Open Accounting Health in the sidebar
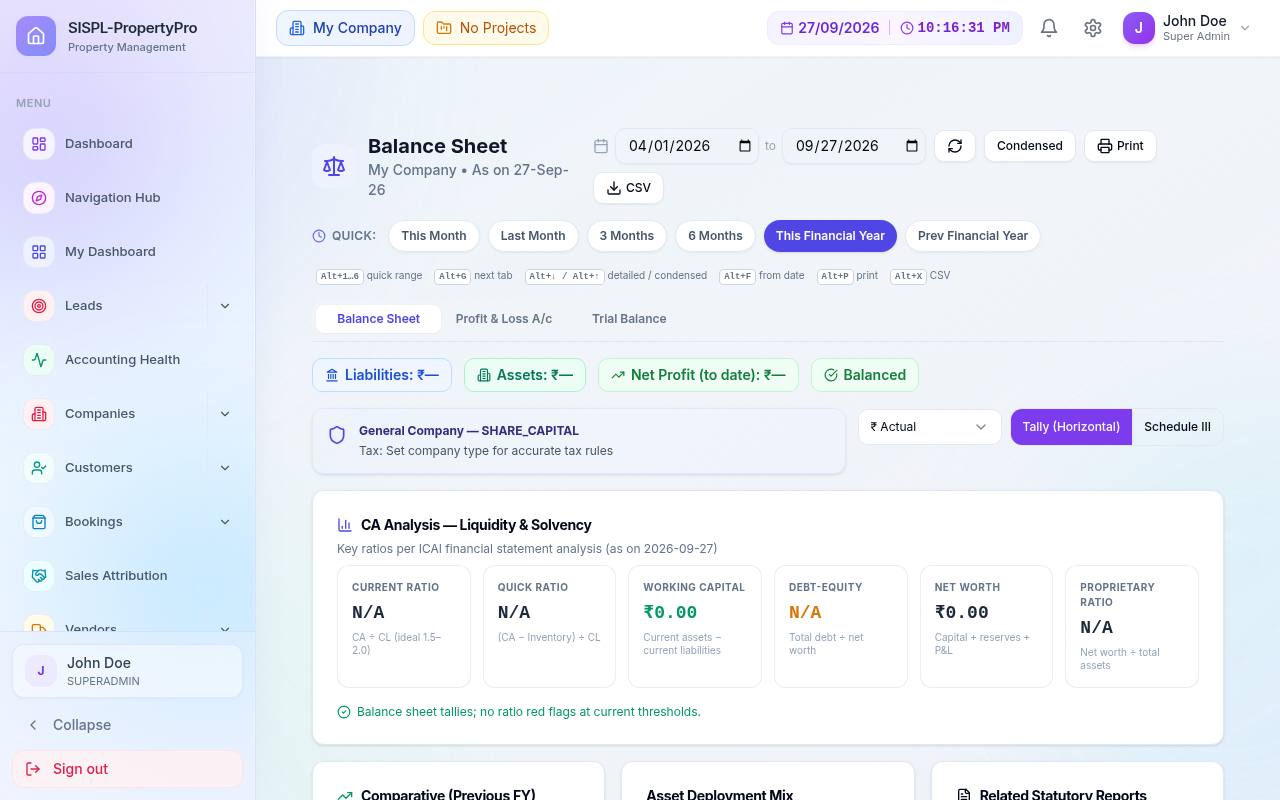Screen dimensions: 1280x800 tap(128, 360)
